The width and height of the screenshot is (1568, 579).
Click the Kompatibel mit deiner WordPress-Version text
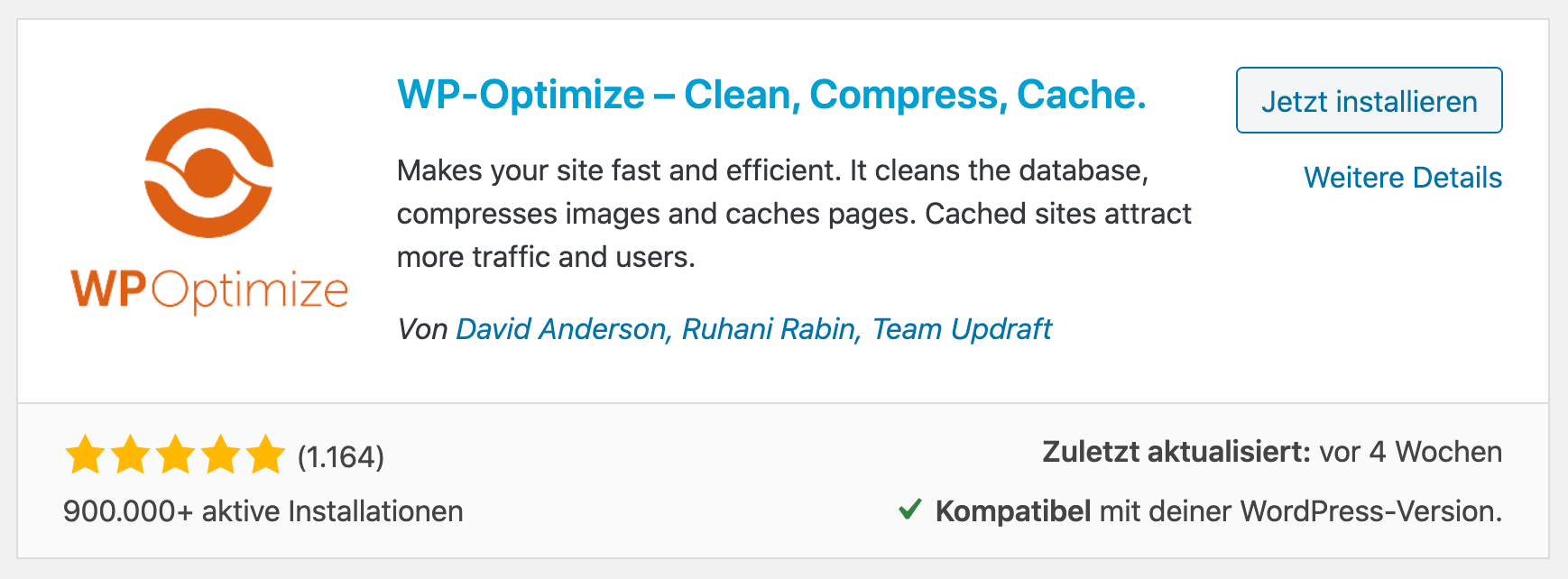coord(1218,511)
